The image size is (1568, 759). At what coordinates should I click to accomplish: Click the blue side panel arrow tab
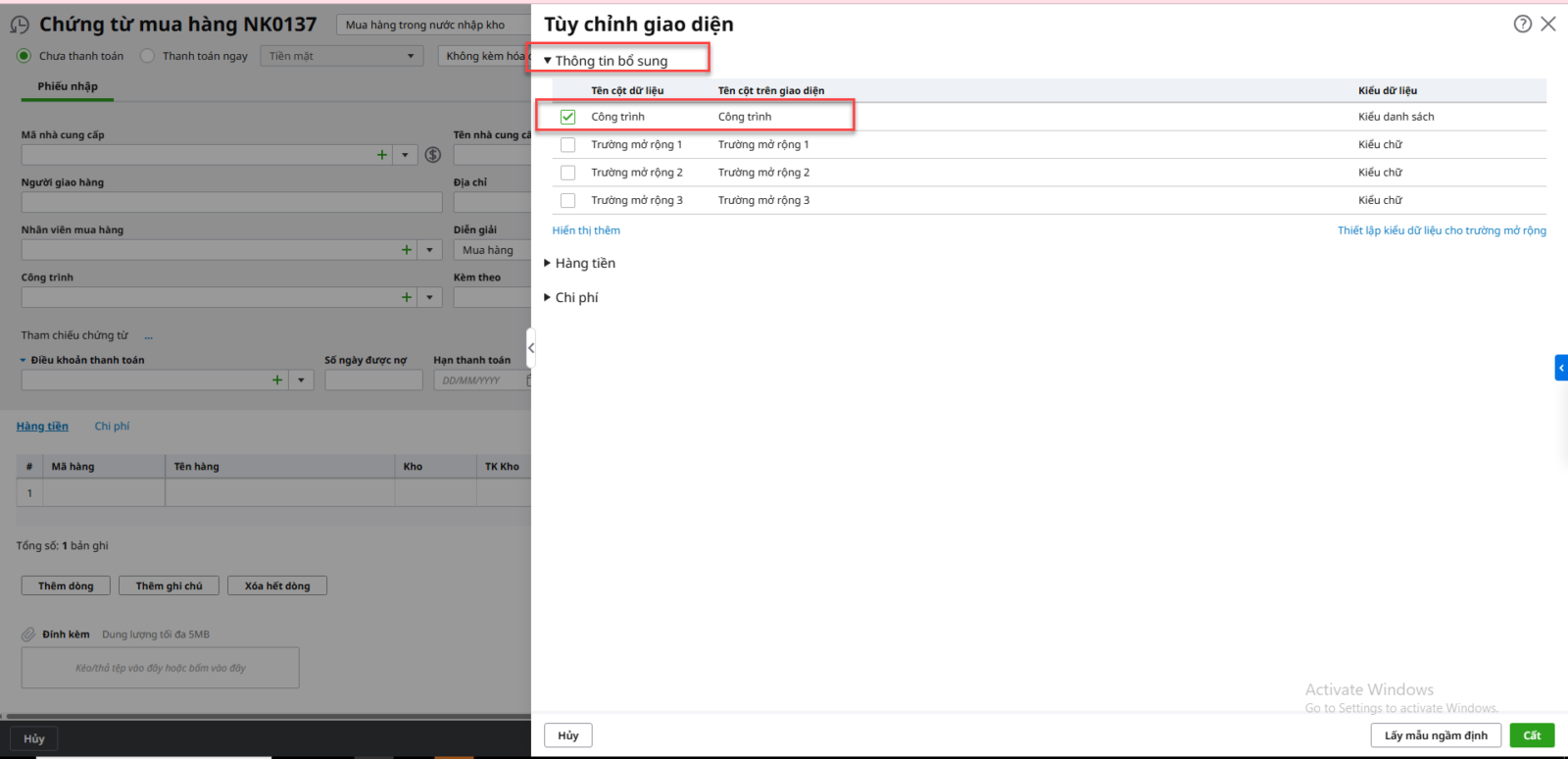(x=1561, y=368)
